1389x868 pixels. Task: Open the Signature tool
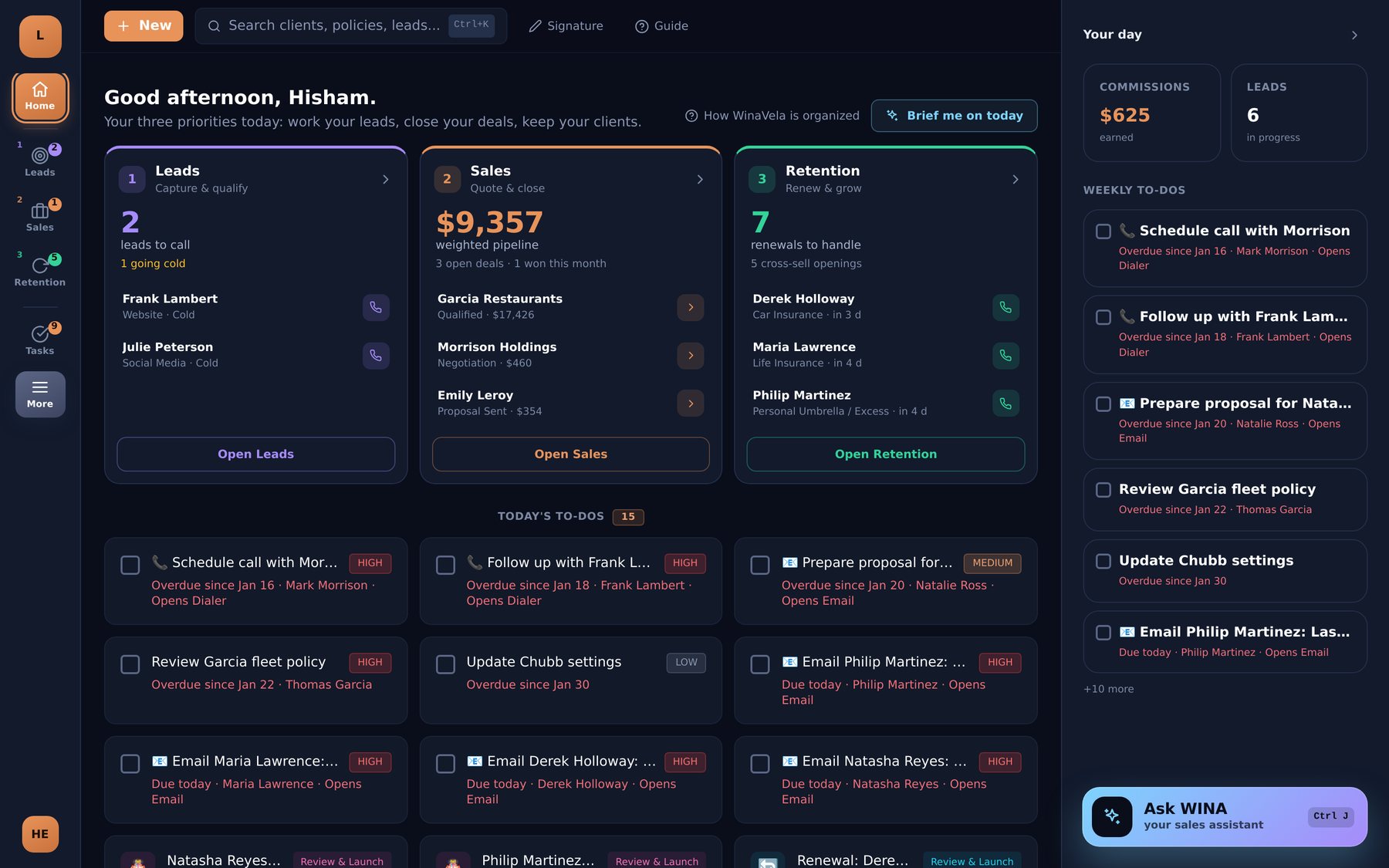pos(566,26)
